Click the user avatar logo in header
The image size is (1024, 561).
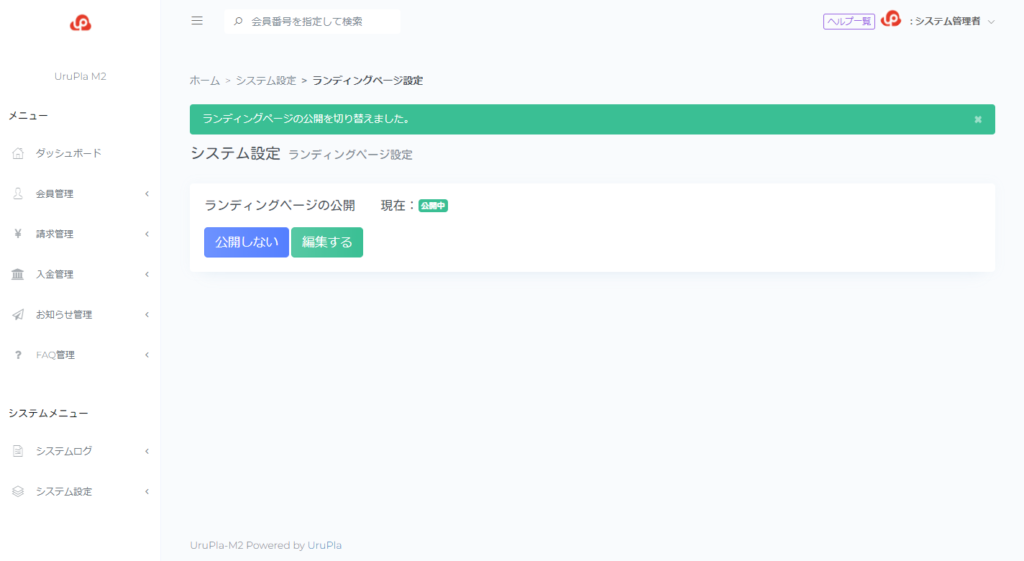891,19
